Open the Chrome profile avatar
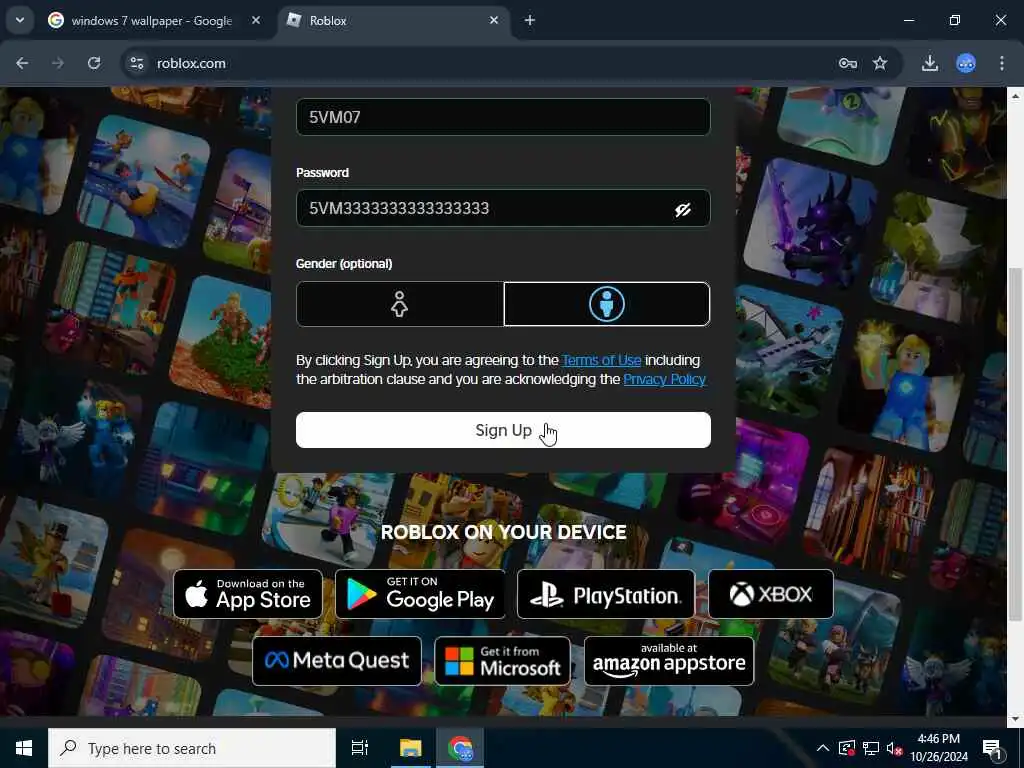 [966, 63]
